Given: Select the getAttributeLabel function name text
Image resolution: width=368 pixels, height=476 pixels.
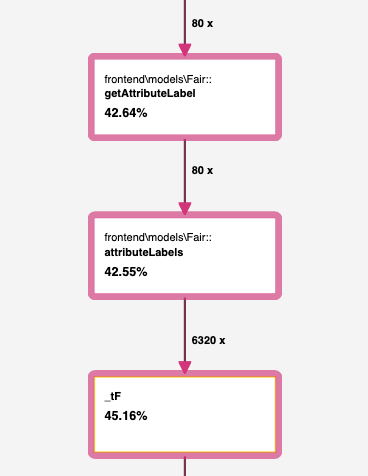Looking at the screenshot, I should click(x=150, y=94).
